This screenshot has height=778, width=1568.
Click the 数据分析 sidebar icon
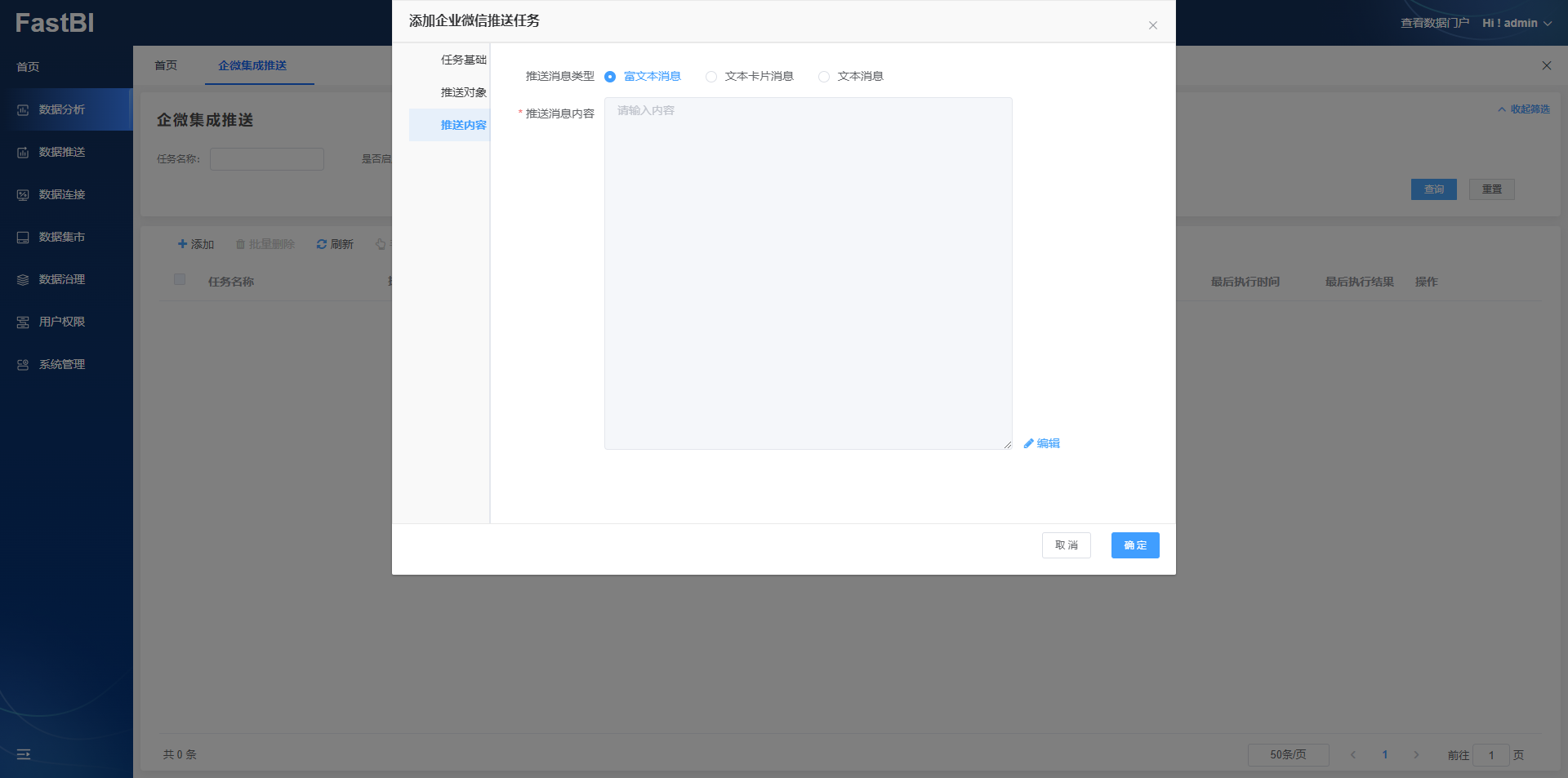click(23, 109)
